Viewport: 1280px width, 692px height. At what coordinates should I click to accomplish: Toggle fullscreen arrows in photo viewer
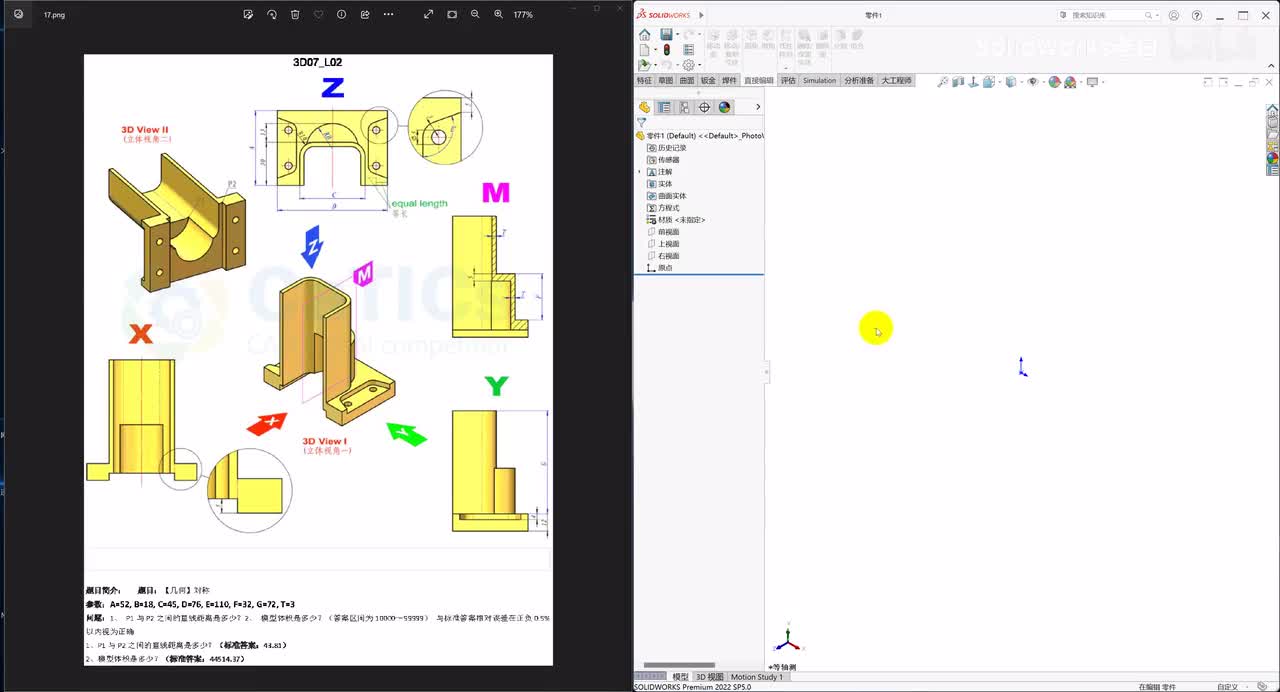click(x=428, y=15)
